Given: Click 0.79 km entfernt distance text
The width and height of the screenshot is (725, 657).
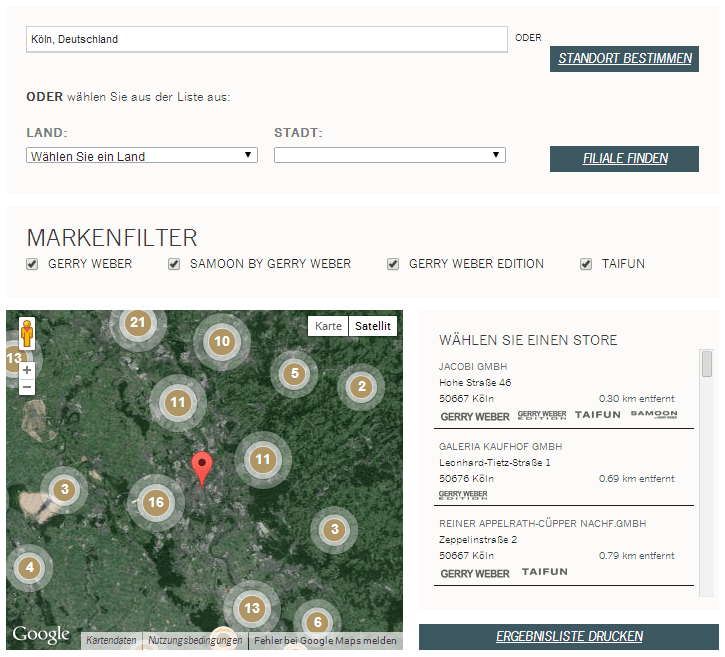Looking at the screenshot, I should [636, 556].
